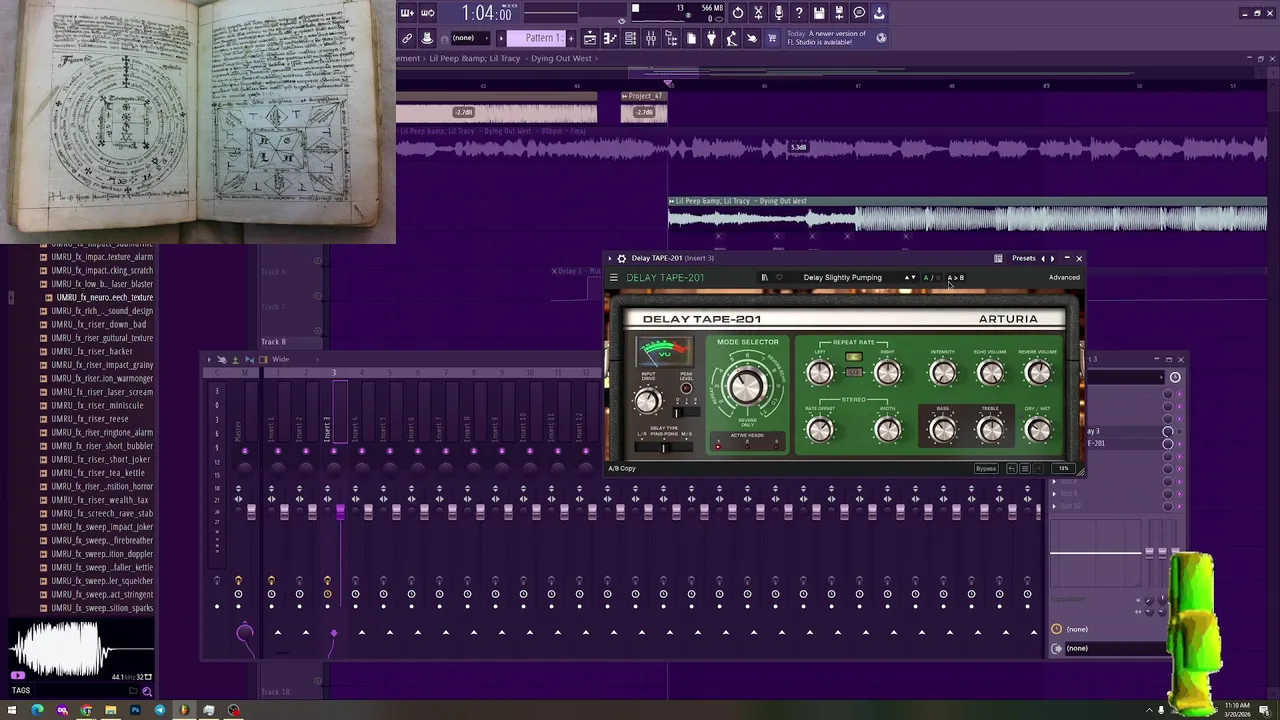
Task: Click the Master mixer volume fader
Action: (251, 512)
